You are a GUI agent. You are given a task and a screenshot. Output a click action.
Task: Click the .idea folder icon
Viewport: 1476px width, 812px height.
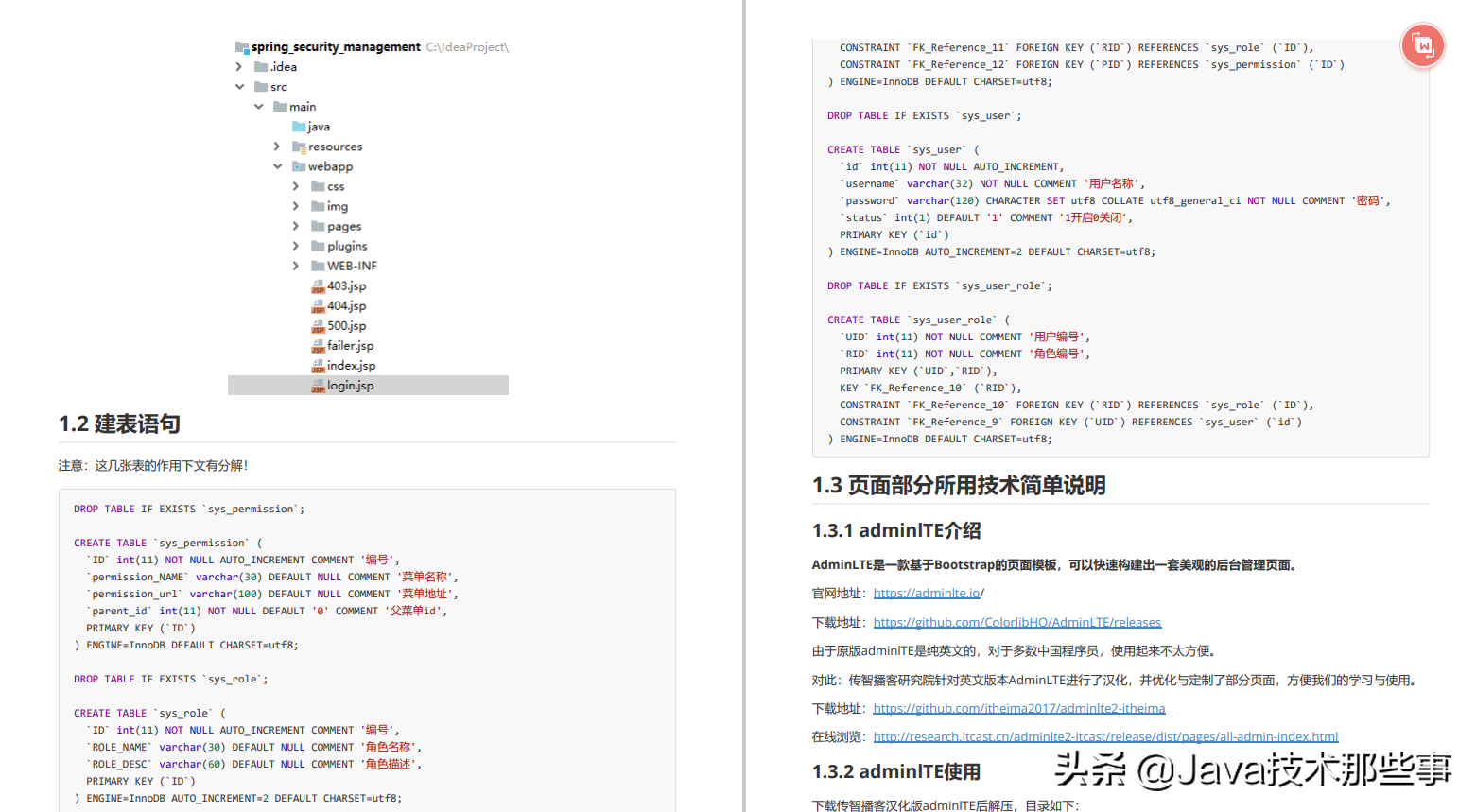(x=261, y=67)
